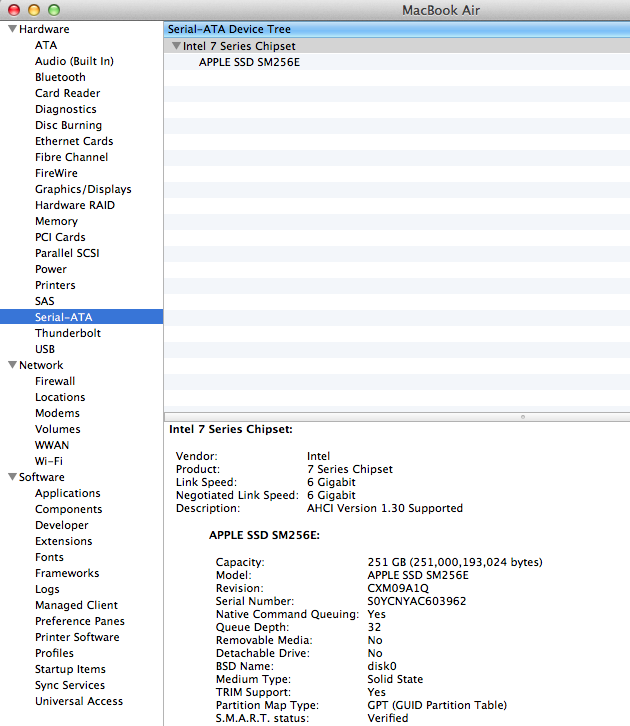
Task: Select Printer Software entry
Action: point(77,637)
